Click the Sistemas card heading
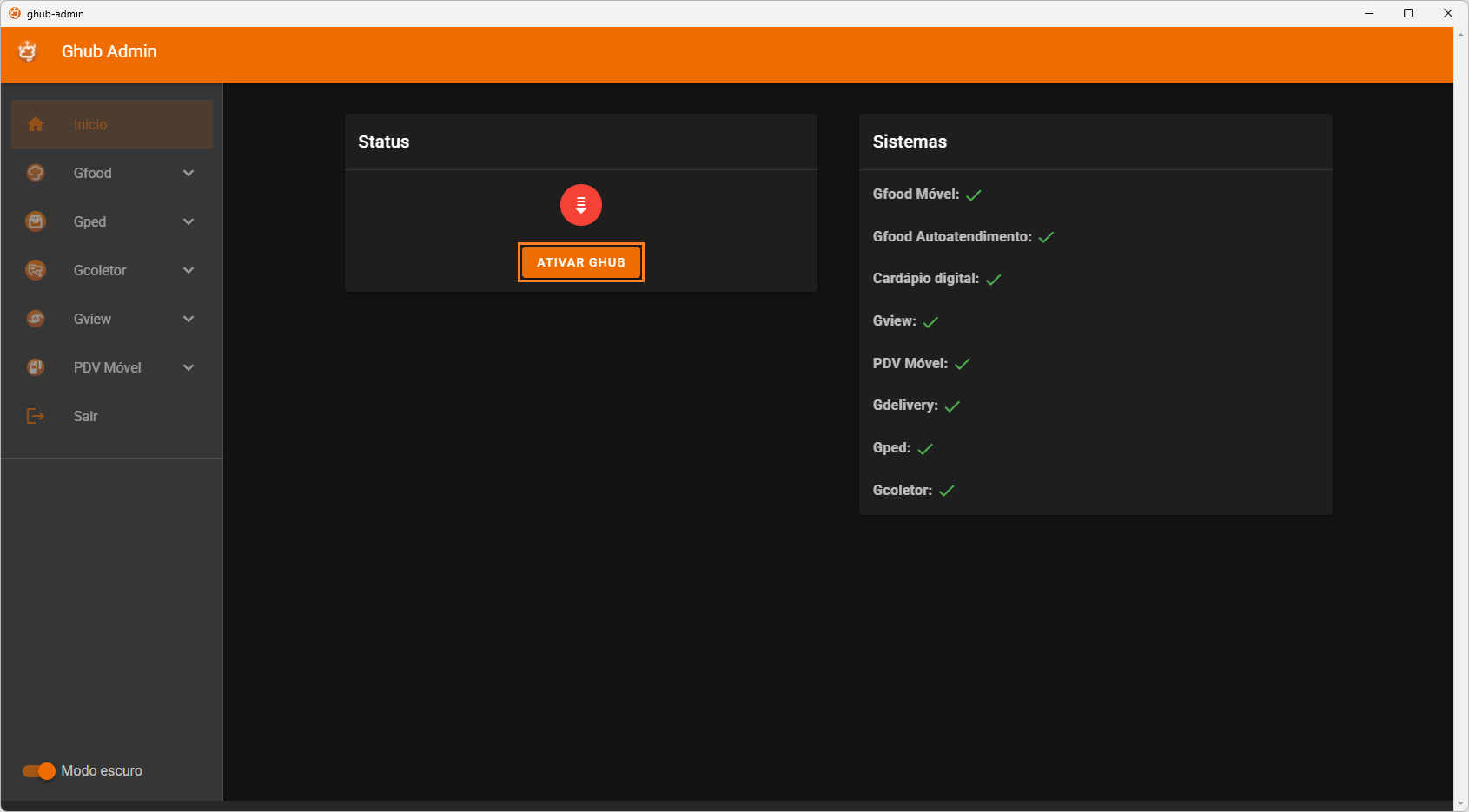 pyautogui.click(x=910, y=142)
